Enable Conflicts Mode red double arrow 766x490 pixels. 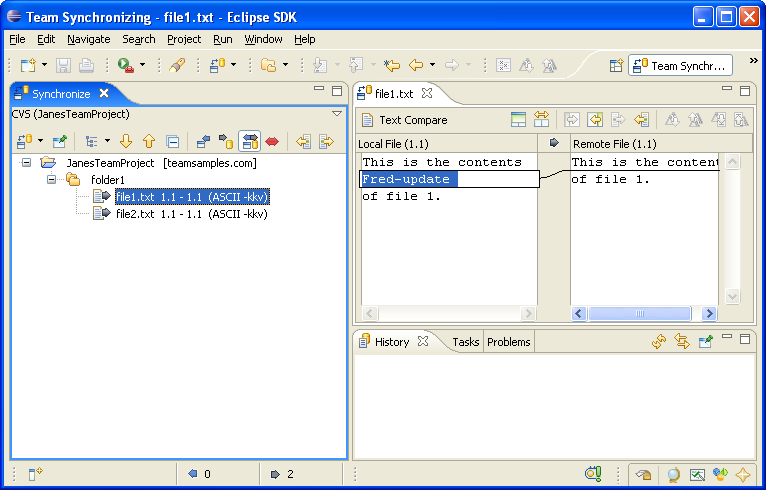coord(272,142)
